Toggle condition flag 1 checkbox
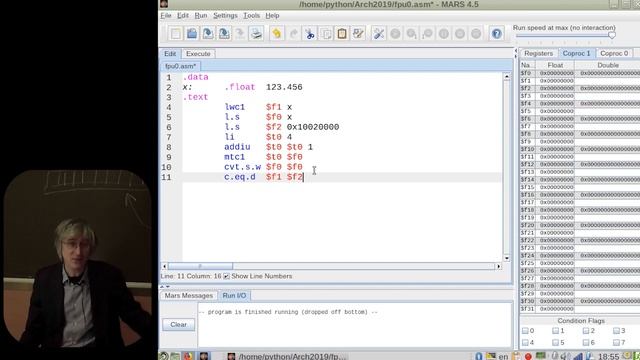This screenshot has width=640, height=360. click(x=555, y=331)
